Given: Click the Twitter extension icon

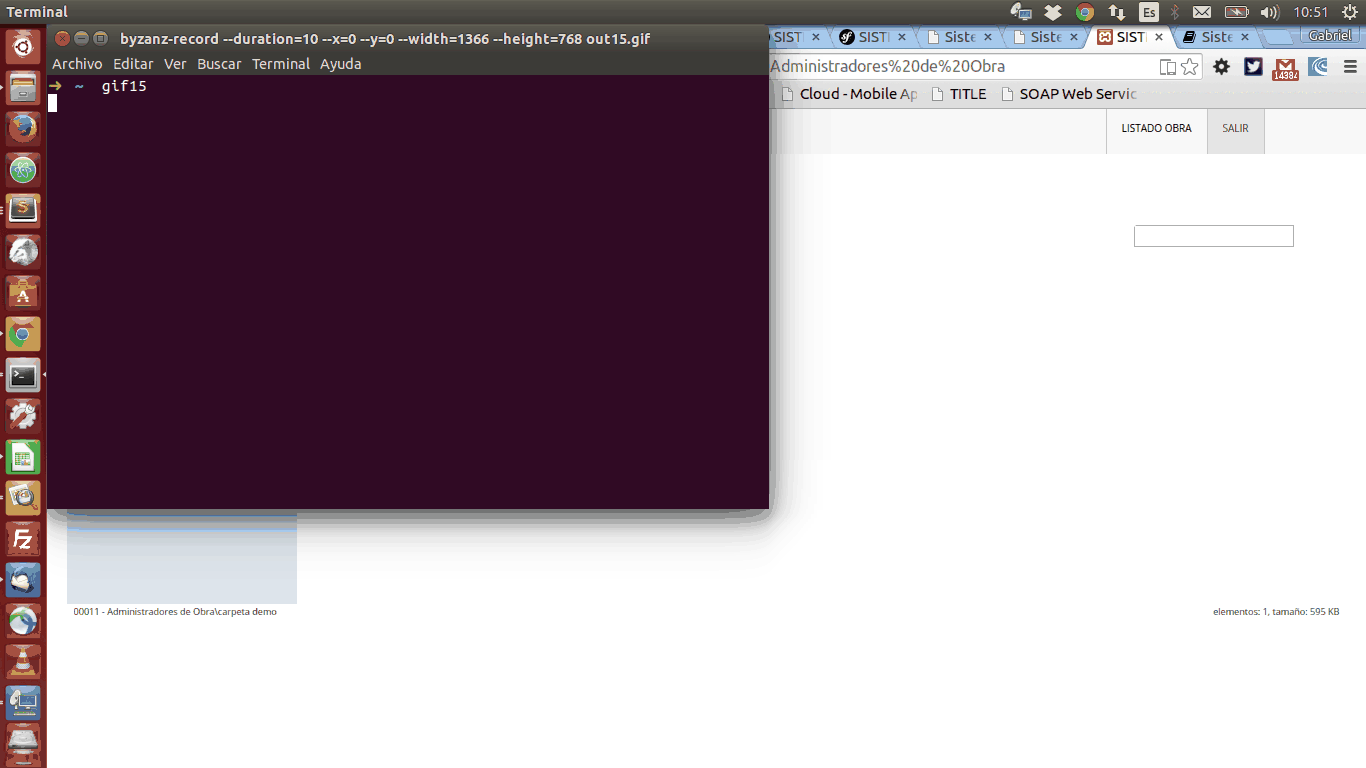Looking at the screenshot, I should coord(1253,67).
